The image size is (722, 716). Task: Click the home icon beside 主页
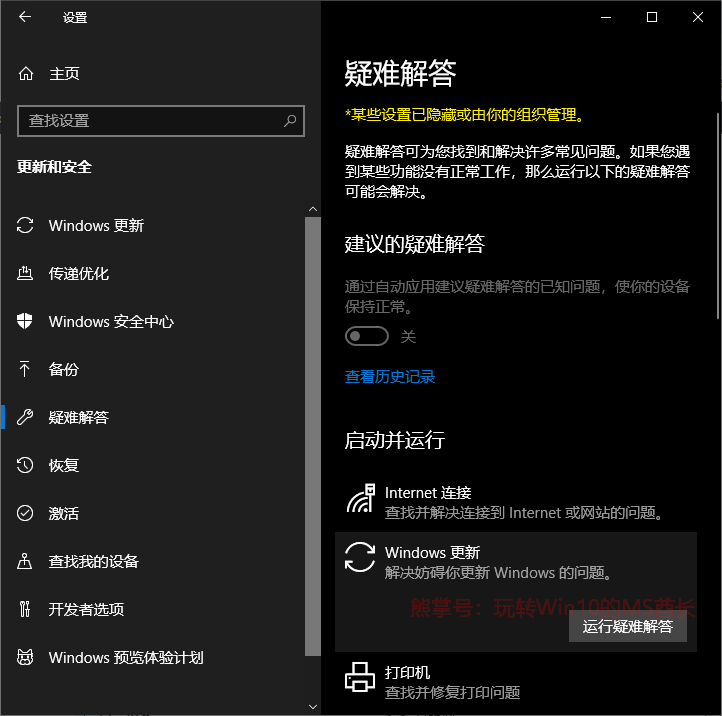26,73
